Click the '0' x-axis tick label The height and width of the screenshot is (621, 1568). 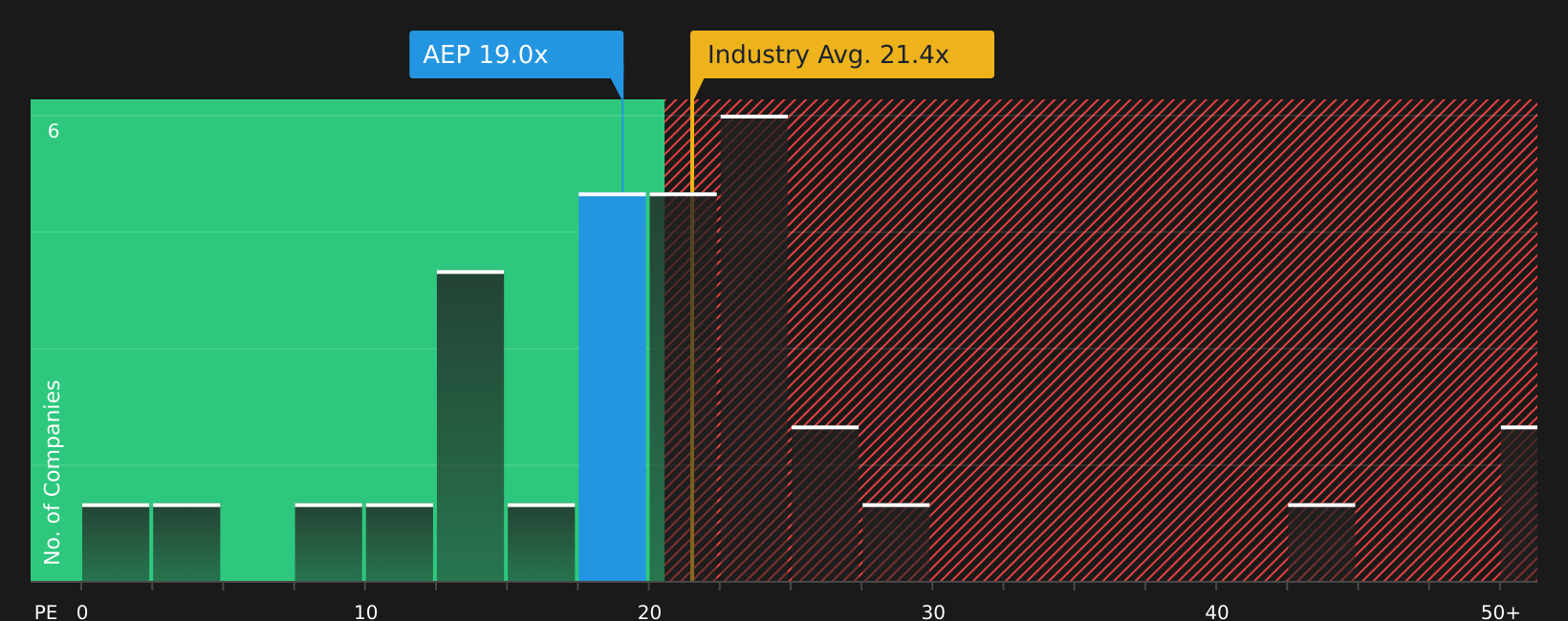click(82, 612)
